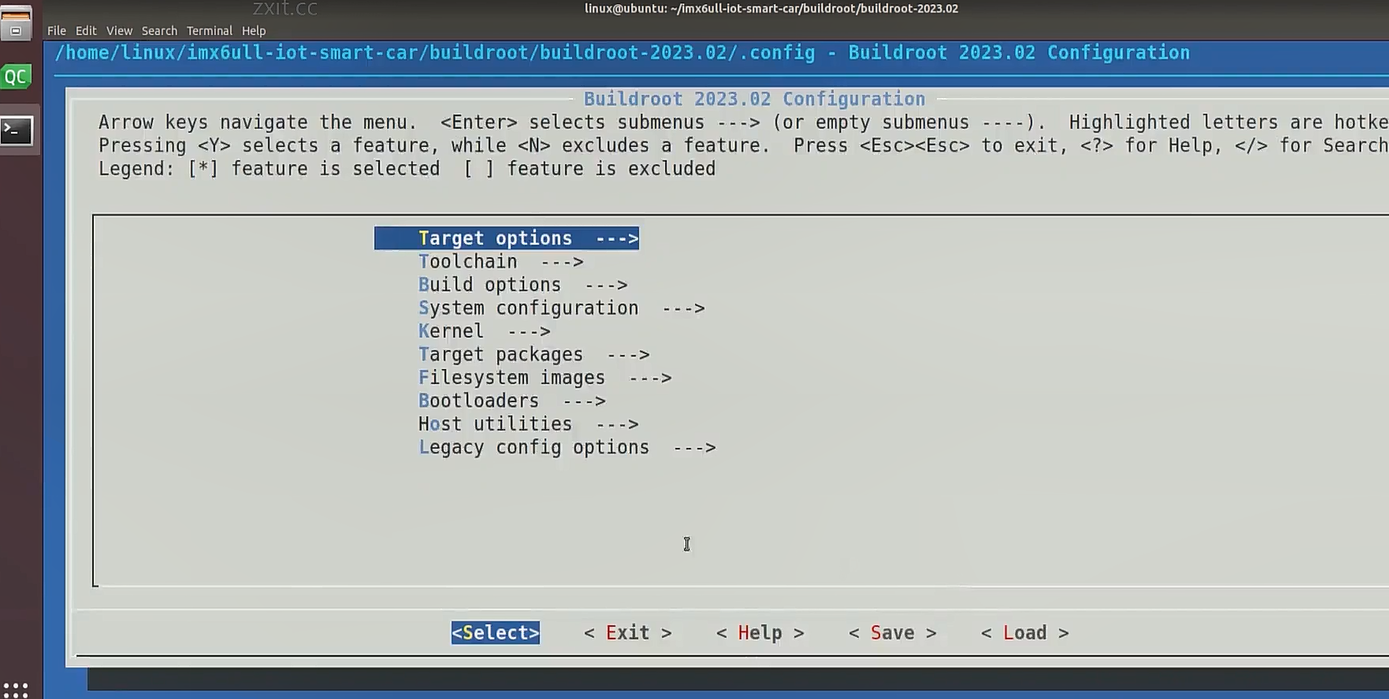This screenshot has width=1389, height=699.
Task: Open the Help menu in menu bar
Action: tap(254, 31)
